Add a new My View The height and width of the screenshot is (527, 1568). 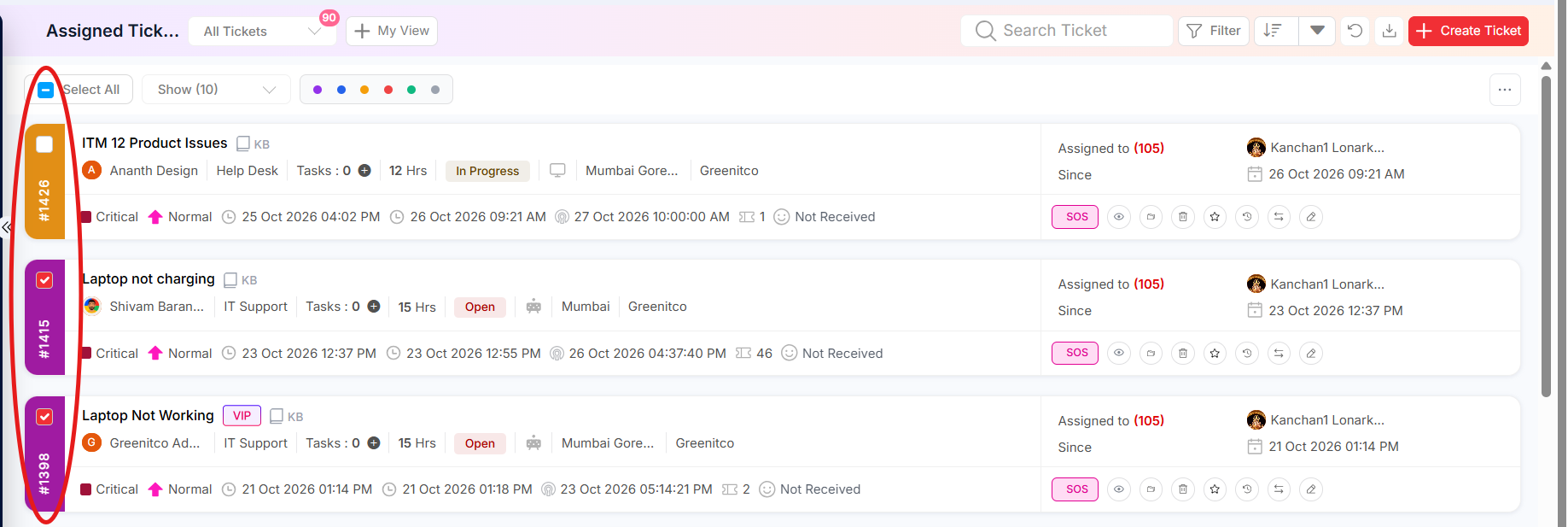[x=392, y=31]
